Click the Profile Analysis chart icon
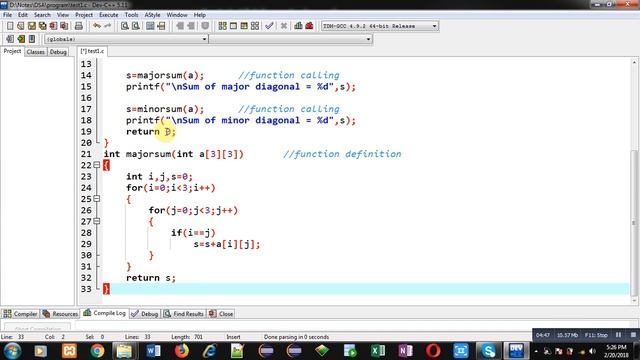 pyautogui.click(x=298, y=26)
